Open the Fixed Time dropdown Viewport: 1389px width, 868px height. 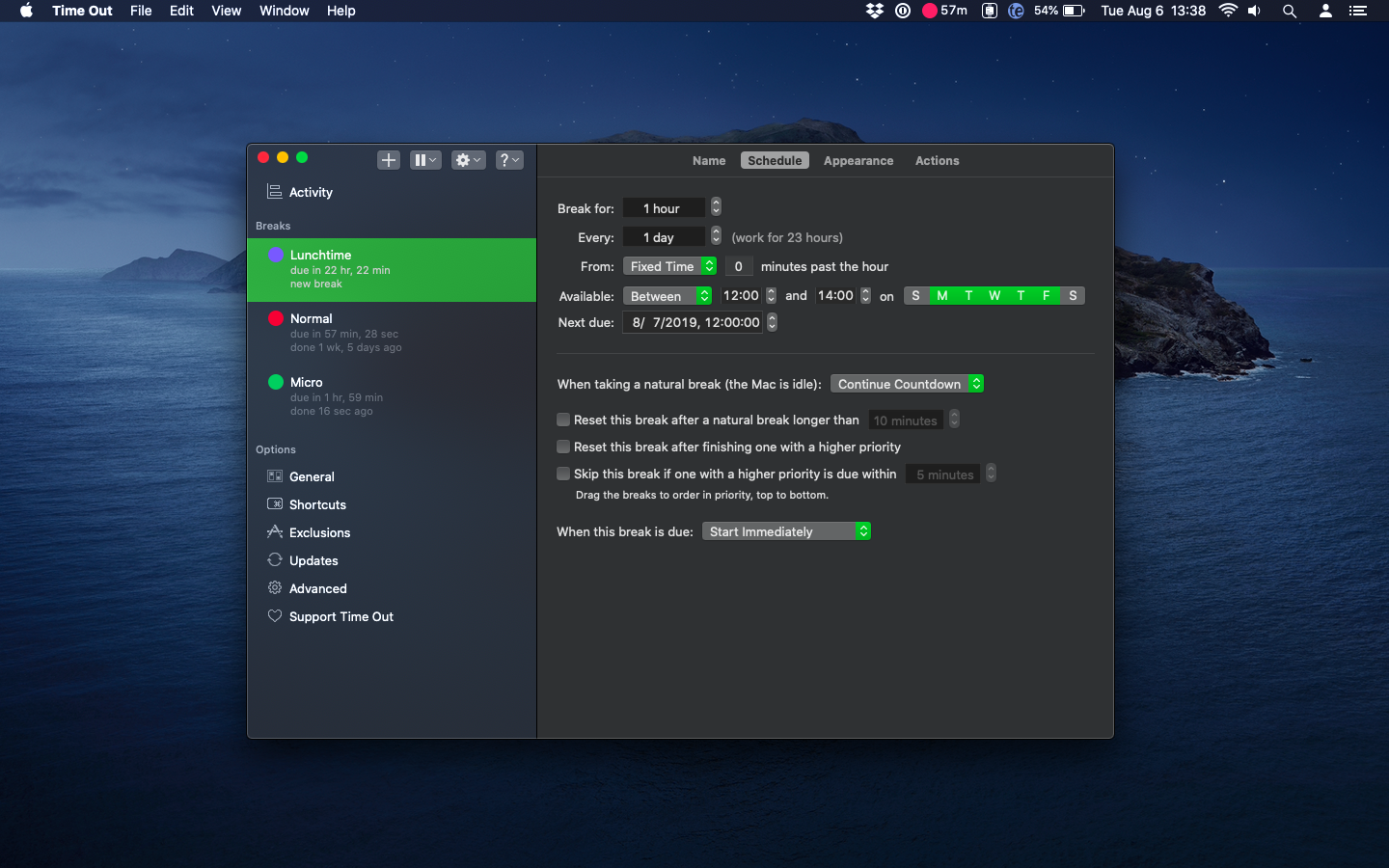tap(669, 266)
